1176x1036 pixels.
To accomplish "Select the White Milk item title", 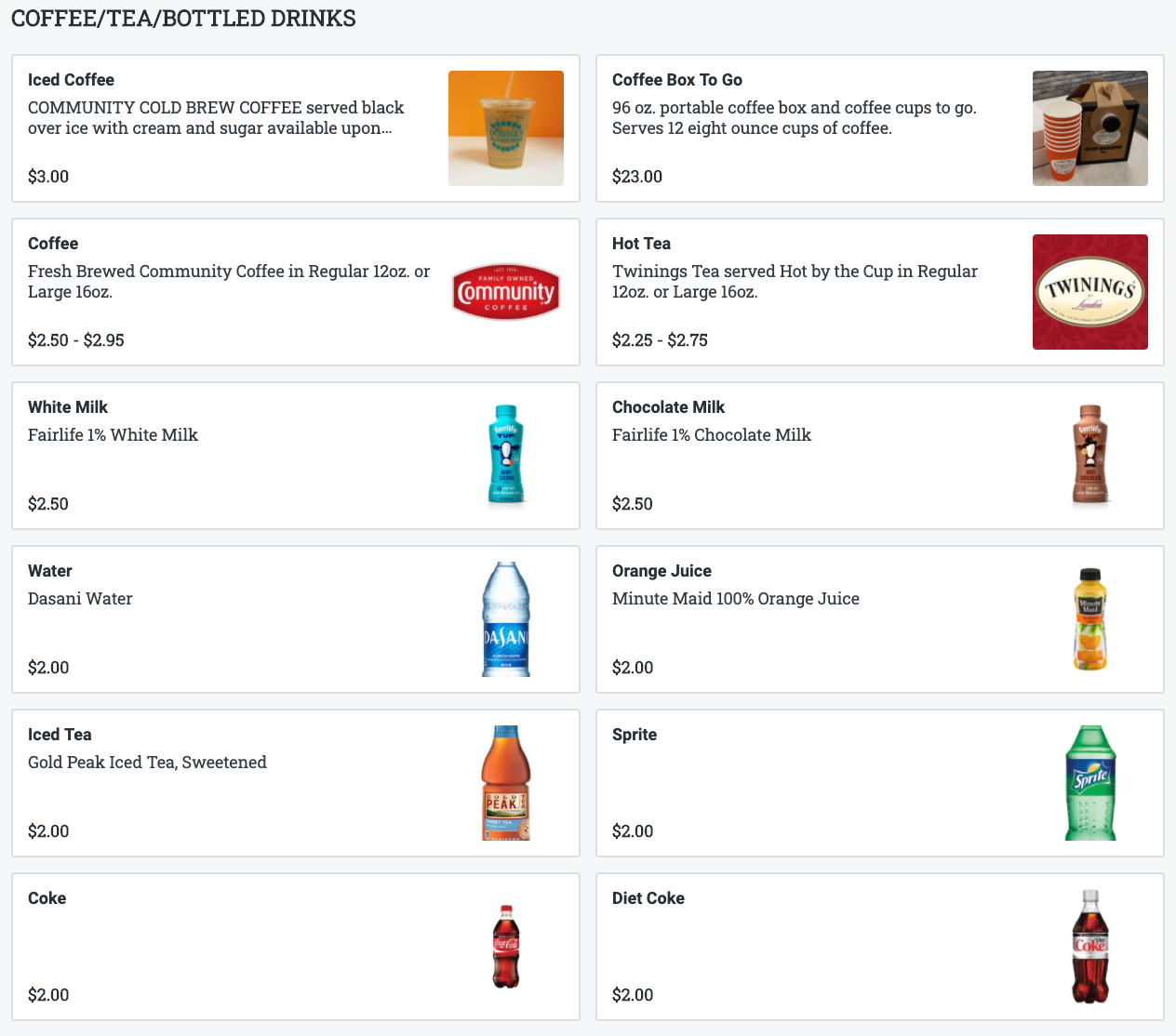I will 68,407.
